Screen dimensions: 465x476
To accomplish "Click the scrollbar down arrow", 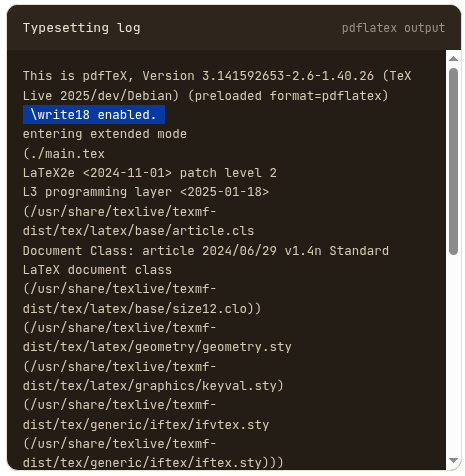I will pos(453,460).
